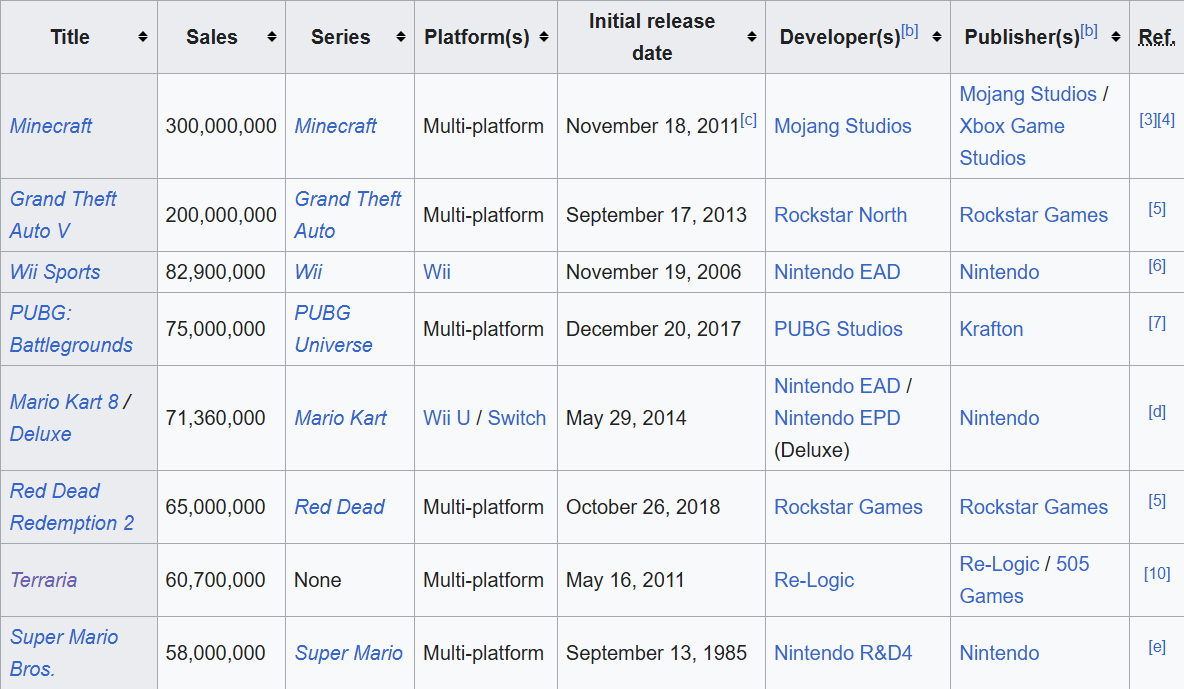Viewport: 1184px width, 689px height.
Task: Open Nintendo publisher link in Mario Kart row
Action: (x=999, y=419)
